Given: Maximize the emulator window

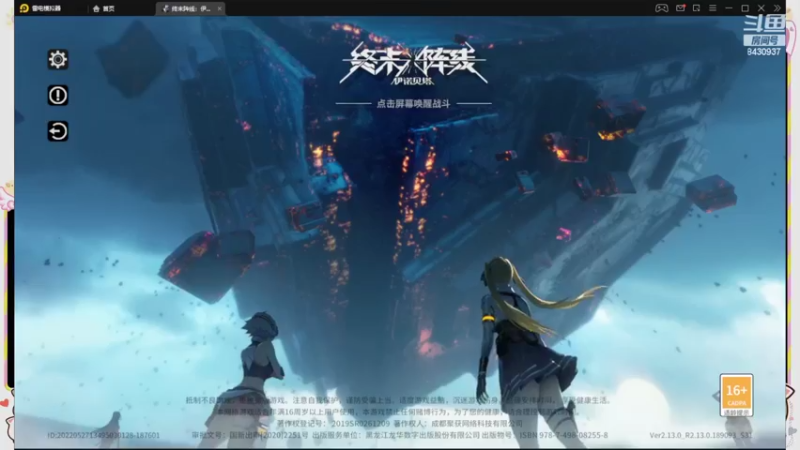Looking at the screenshot, I should pos(745,8).
